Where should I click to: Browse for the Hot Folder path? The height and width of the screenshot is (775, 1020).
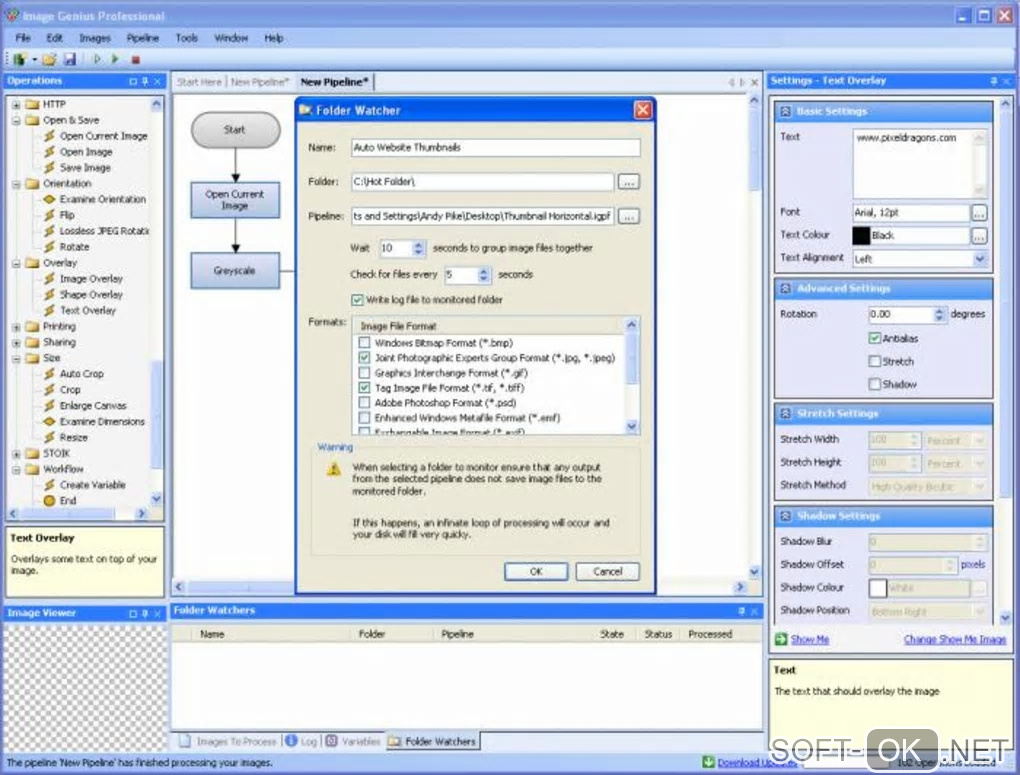click(x=628, y=182)
